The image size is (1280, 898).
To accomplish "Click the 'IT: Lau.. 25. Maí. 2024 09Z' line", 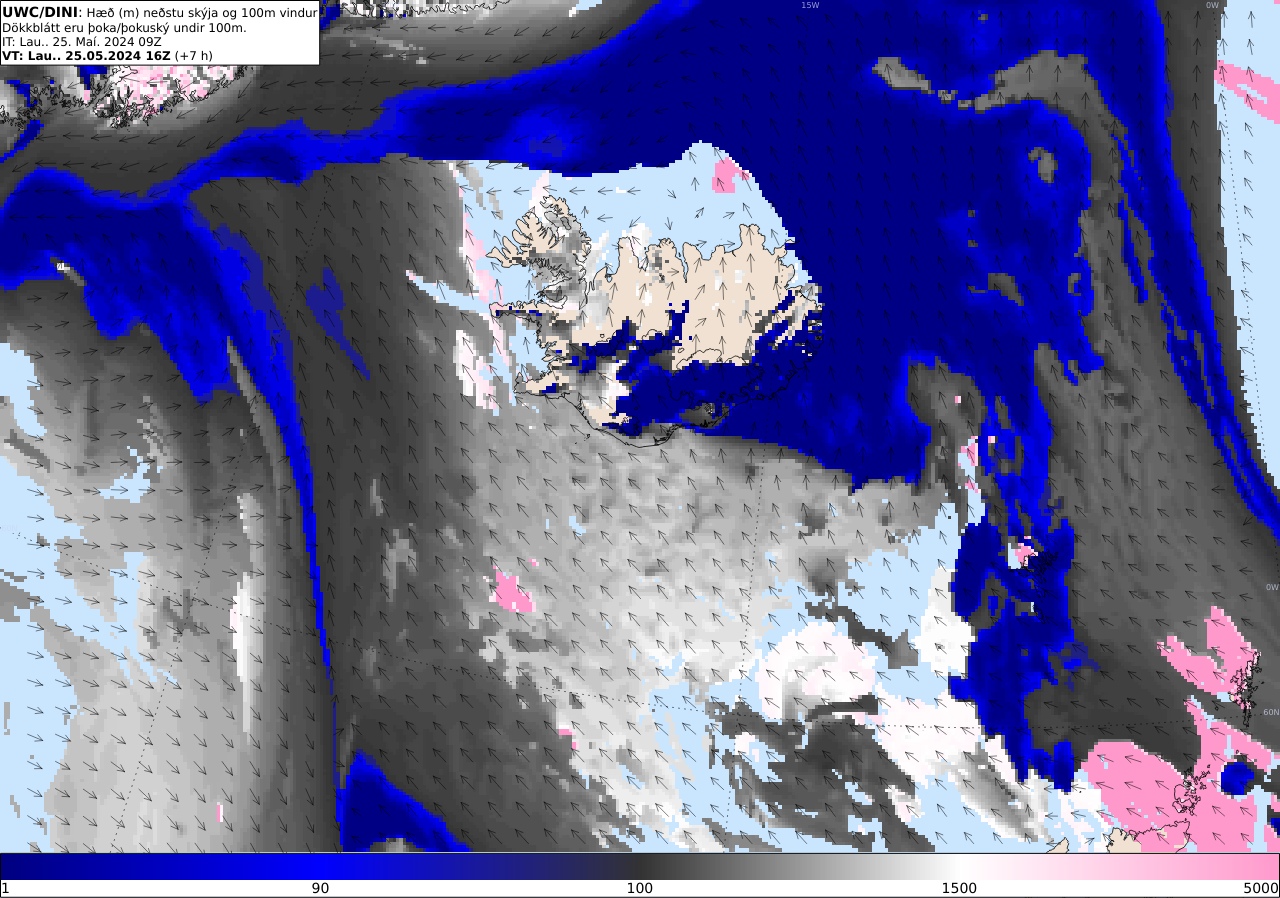I will [82, 41].
